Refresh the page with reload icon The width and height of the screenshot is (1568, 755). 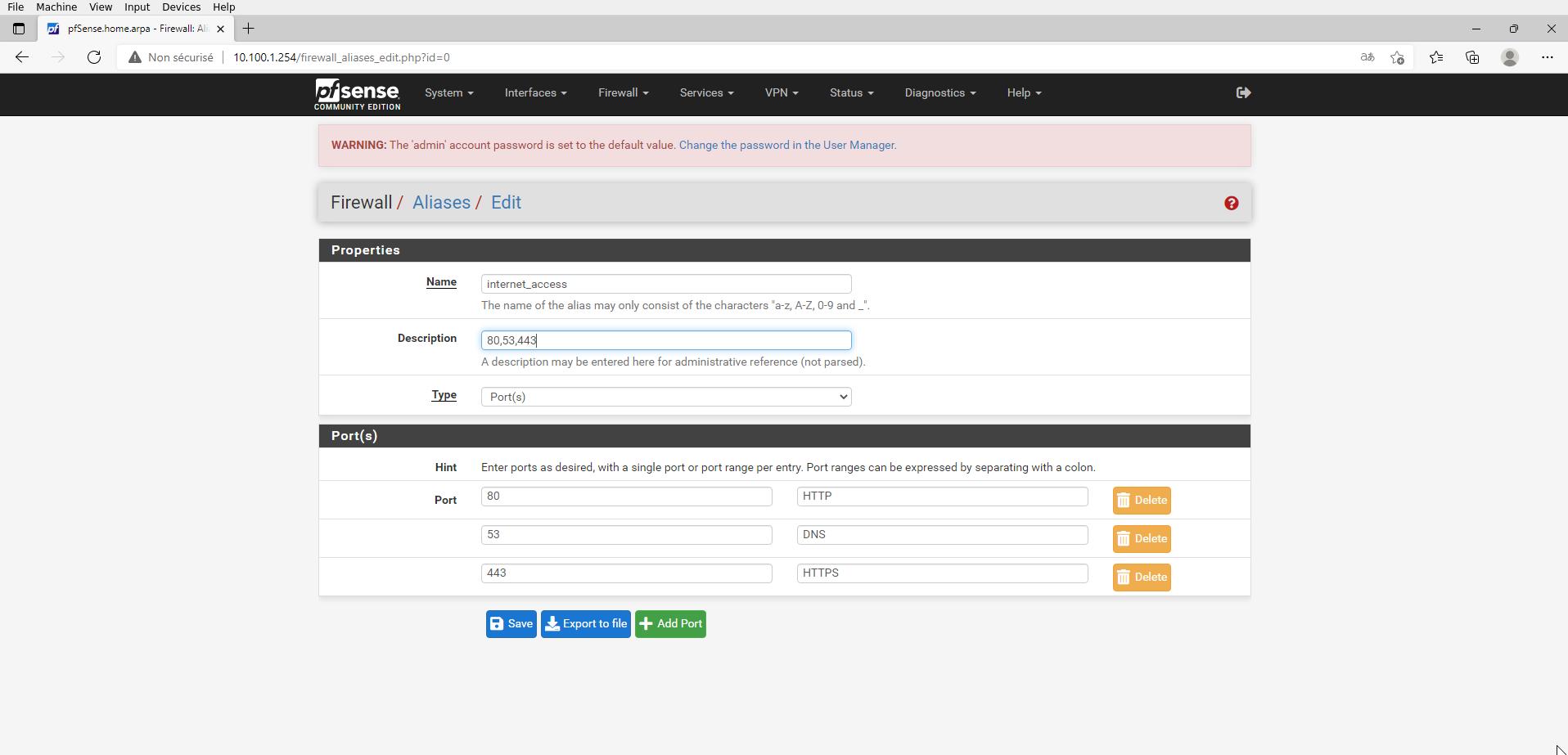coord(94,57)
